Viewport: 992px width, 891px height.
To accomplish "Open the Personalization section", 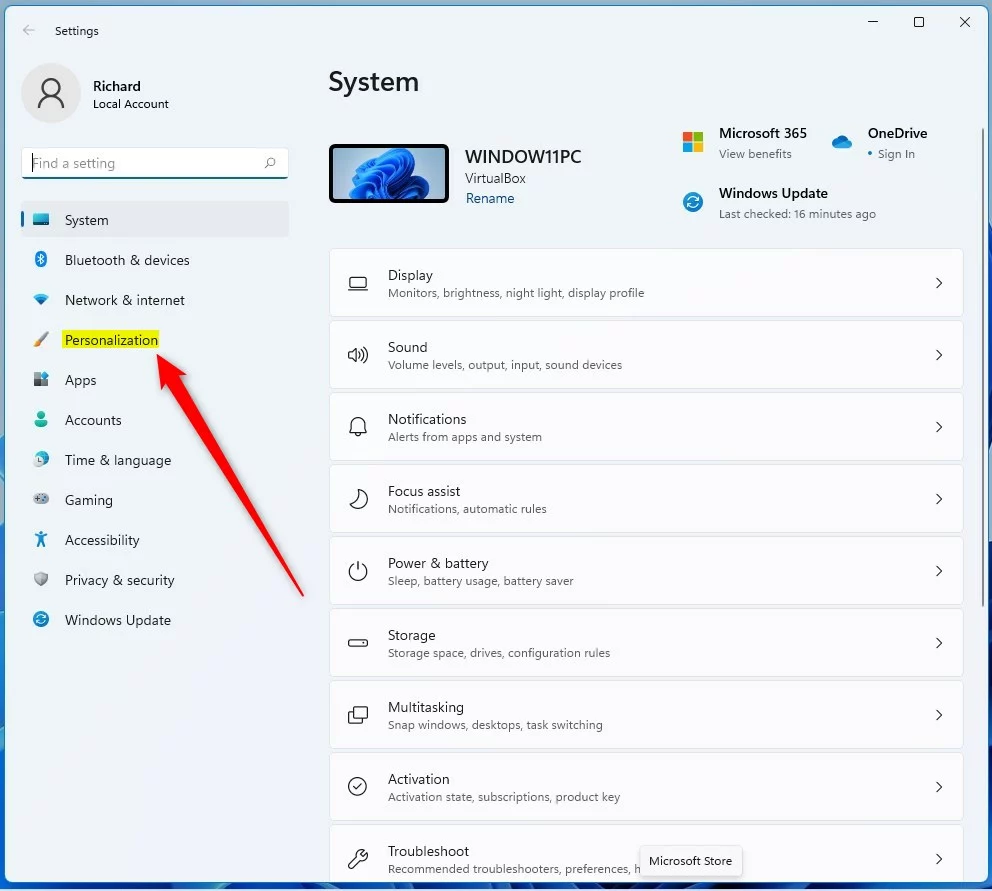I will pyautogui.click(x=111, y=340).
